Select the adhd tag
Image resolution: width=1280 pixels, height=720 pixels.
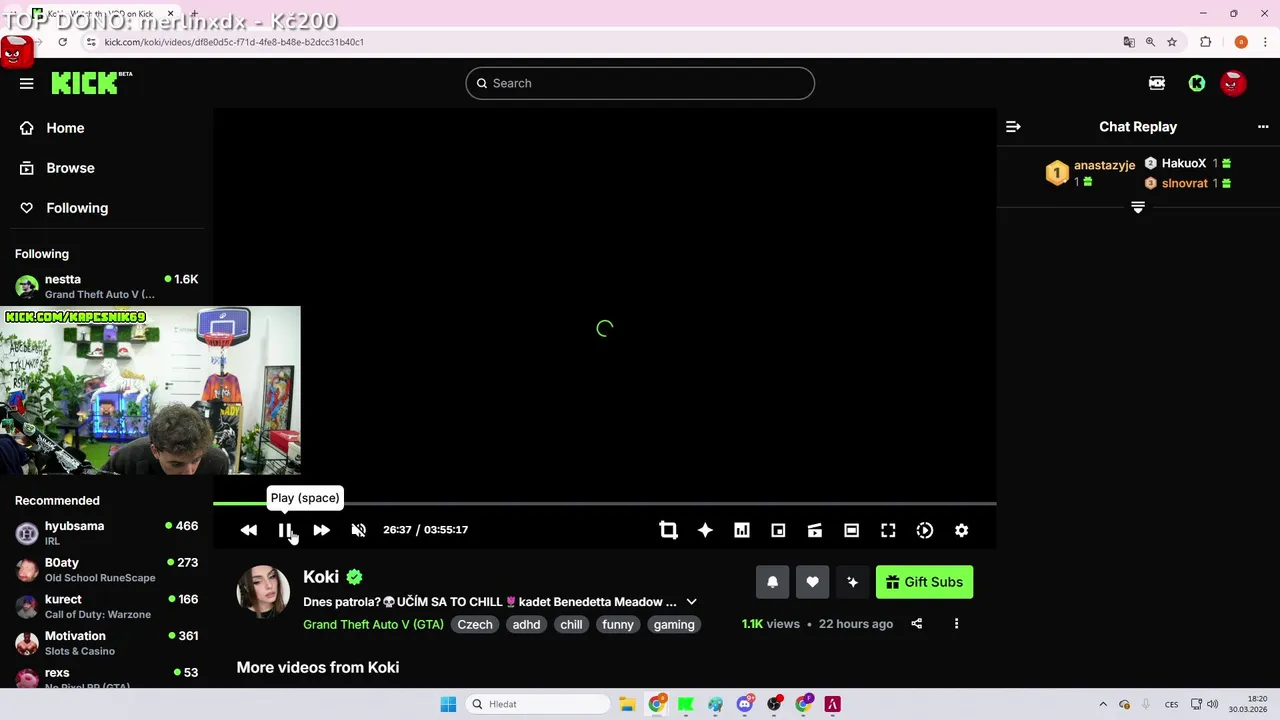(526, 624)
